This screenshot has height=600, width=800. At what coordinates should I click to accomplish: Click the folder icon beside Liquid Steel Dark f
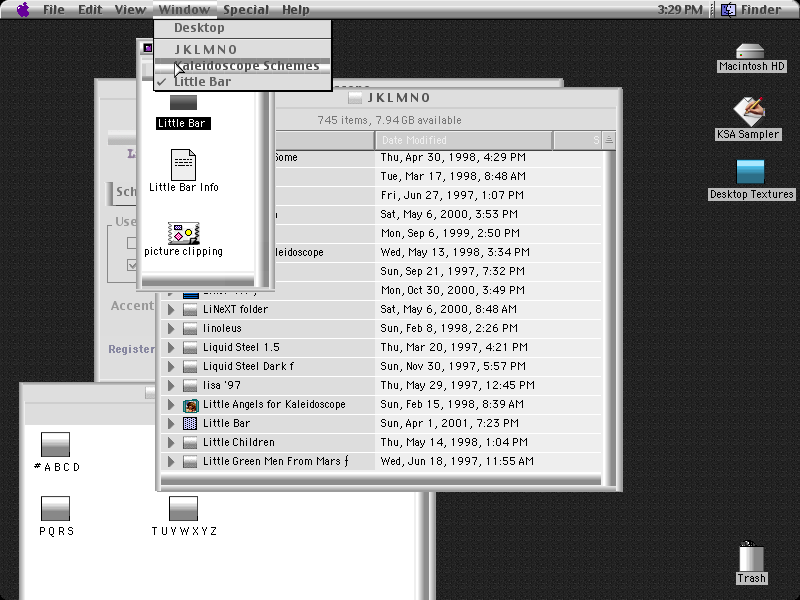[x=190, y=366]
